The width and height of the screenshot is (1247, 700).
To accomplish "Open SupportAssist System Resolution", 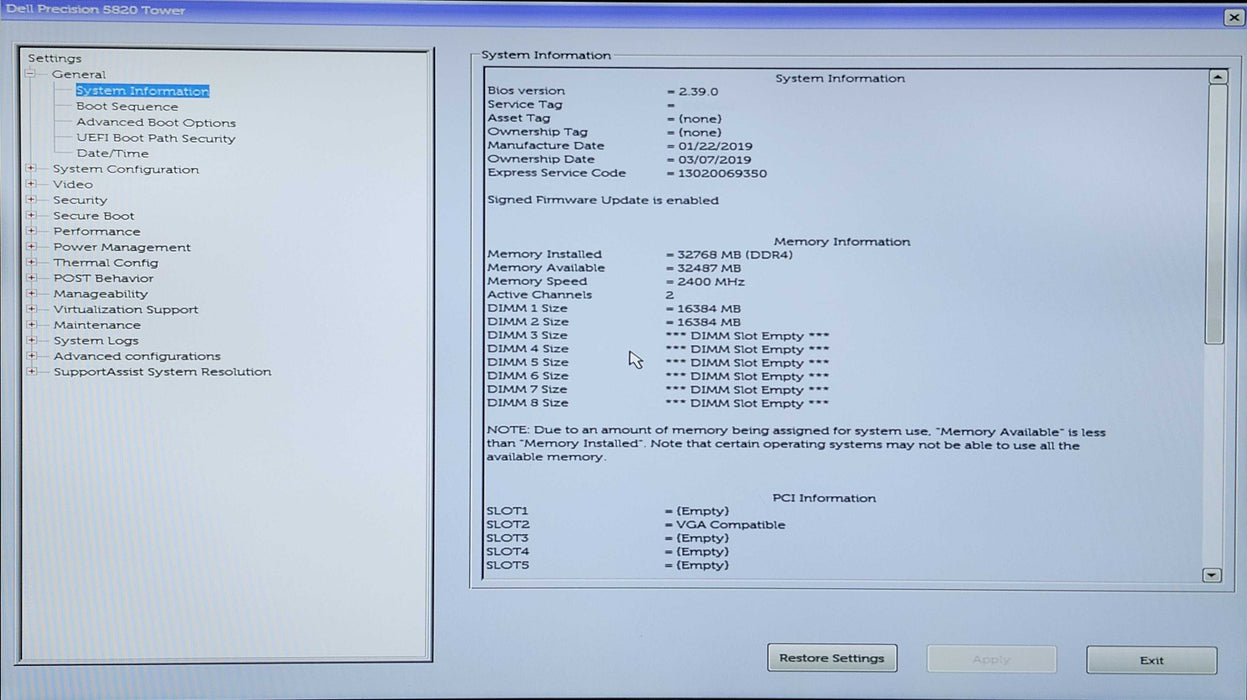I will tap(162, 372).
